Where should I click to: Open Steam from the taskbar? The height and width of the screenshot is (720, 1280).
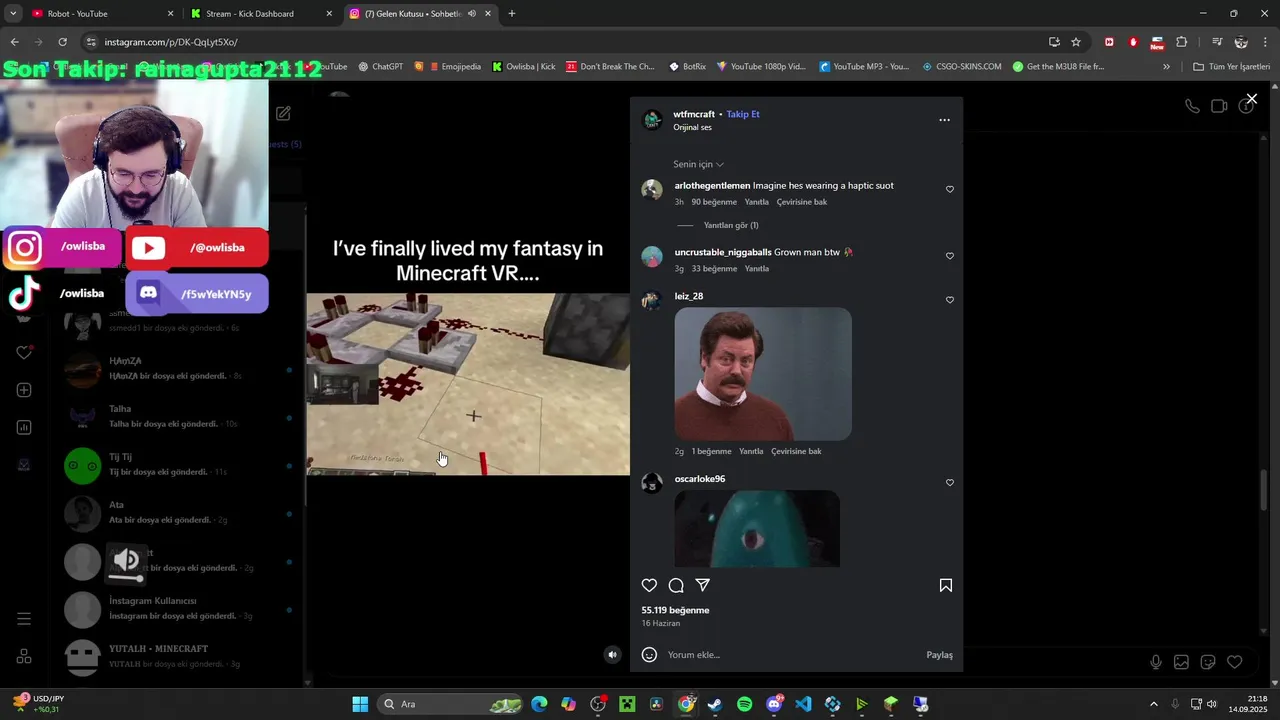click(715, 704)
